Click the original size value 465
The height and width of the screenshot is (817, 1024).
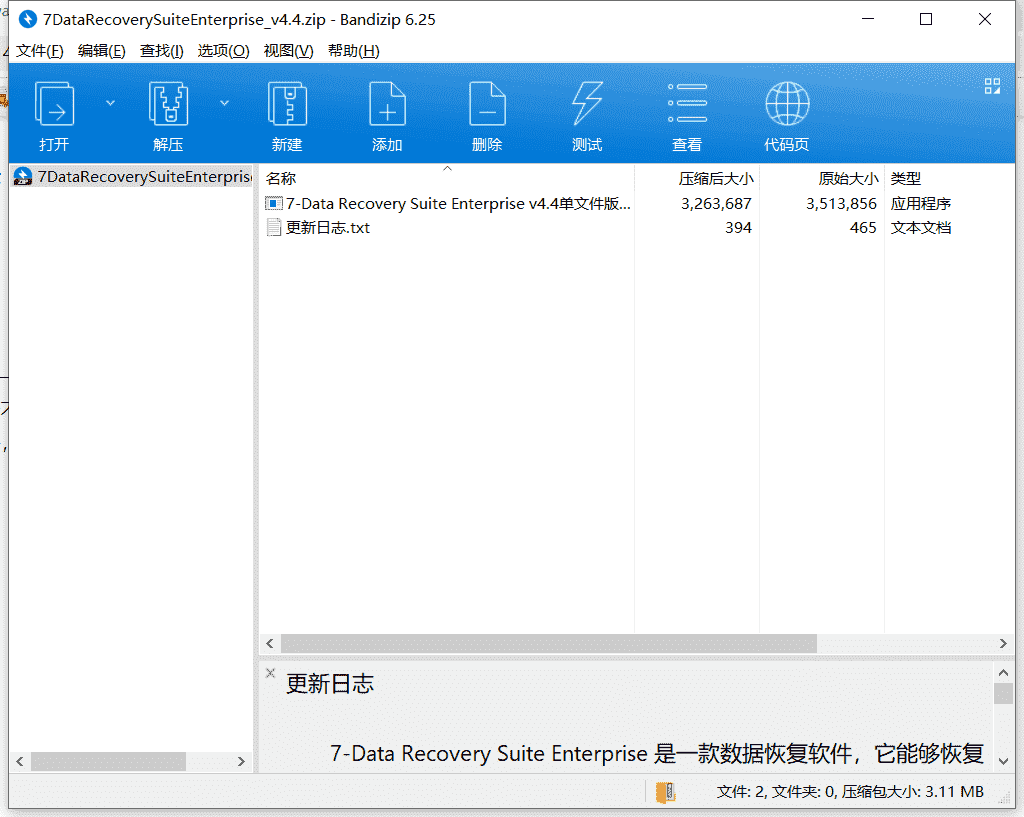[863, 228]
